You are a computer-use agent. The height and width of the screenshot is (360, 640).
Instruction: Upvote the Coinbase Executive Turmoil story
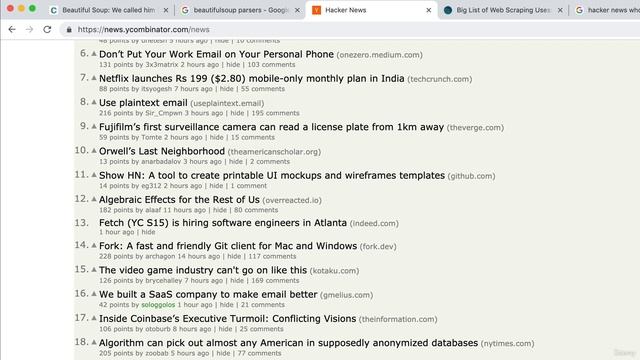pyautogui.click(x=94, y=318)
